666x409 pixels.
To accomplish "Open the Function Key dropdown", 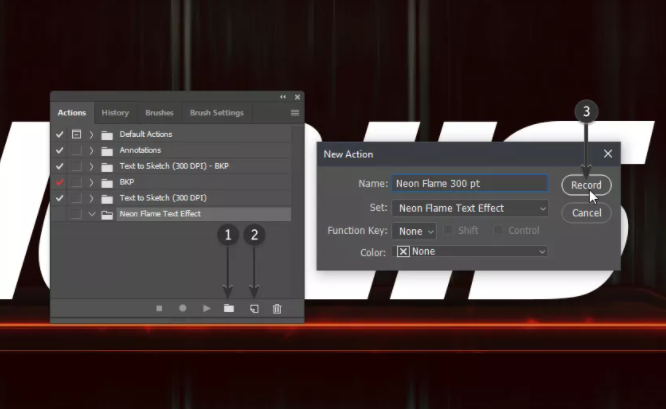I will tap(414, 231).
